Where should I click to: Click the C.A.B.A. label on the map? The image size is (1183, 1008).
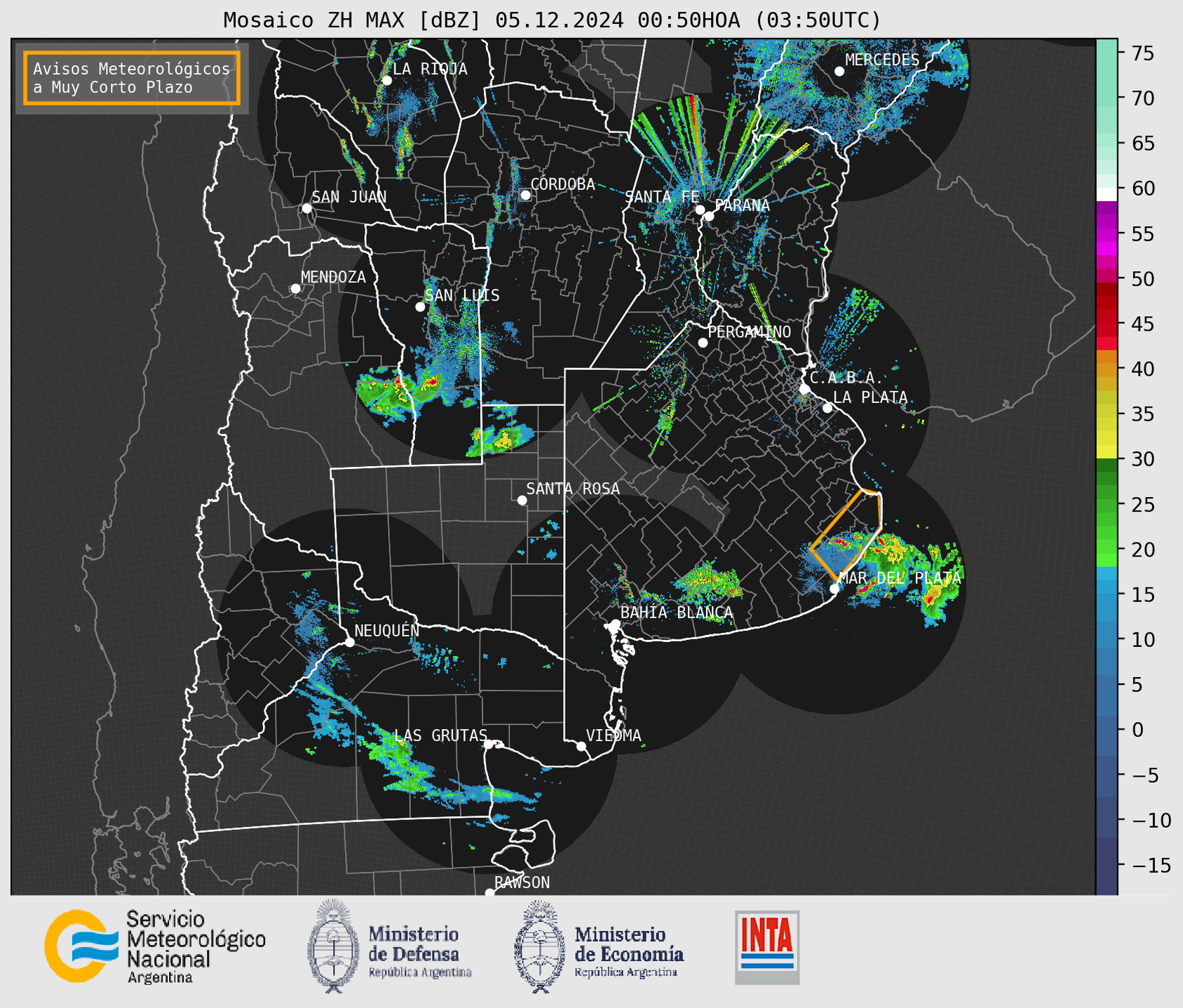tap(846, 378)
